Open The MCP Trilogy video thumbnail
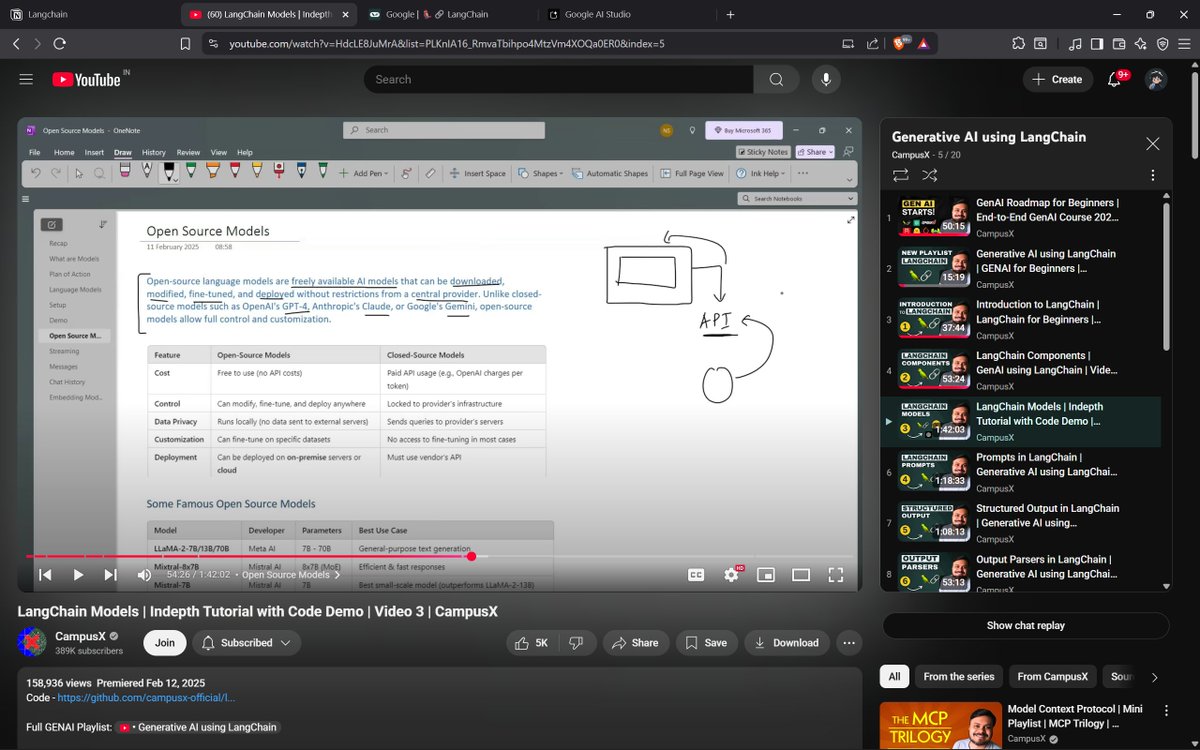 941,726
